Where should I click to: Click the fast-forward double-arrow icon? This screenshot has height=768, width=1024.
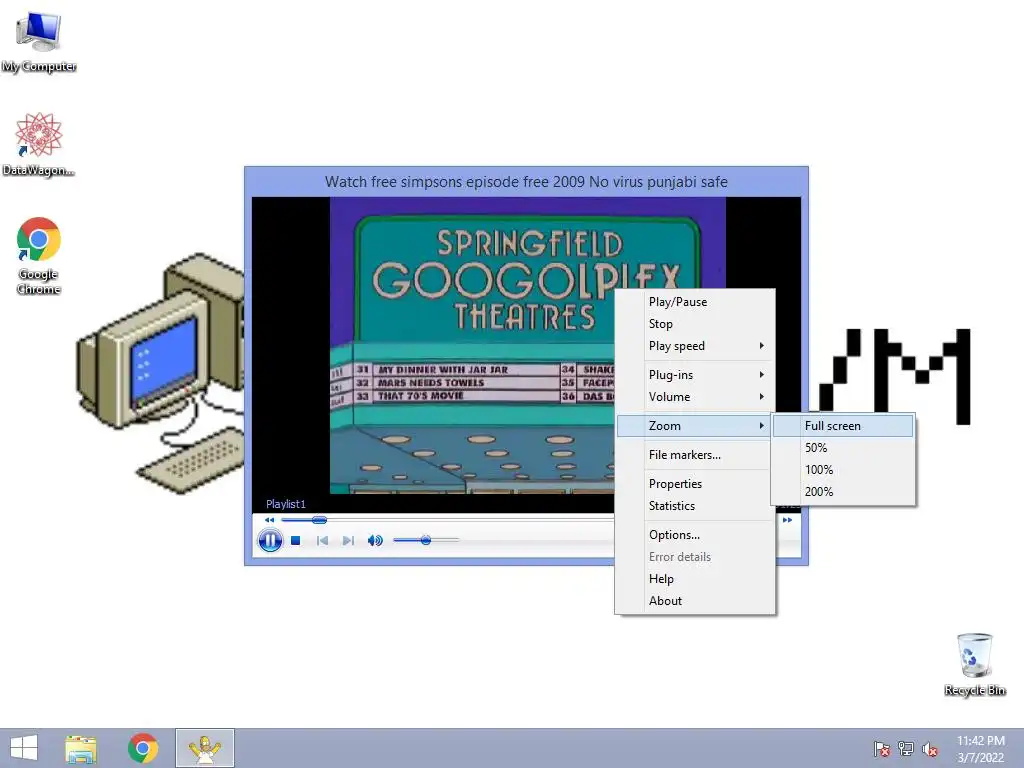click(788, 520)
